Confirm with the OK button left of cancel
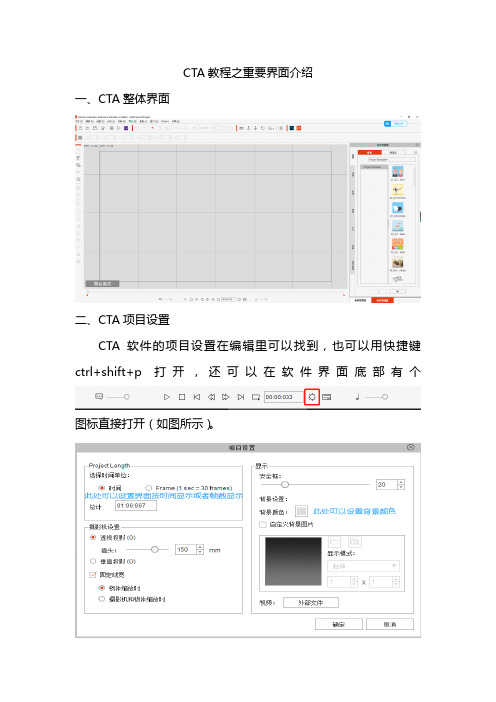The width and height of the screenshot is (496, 702). (x=338, y=624)
